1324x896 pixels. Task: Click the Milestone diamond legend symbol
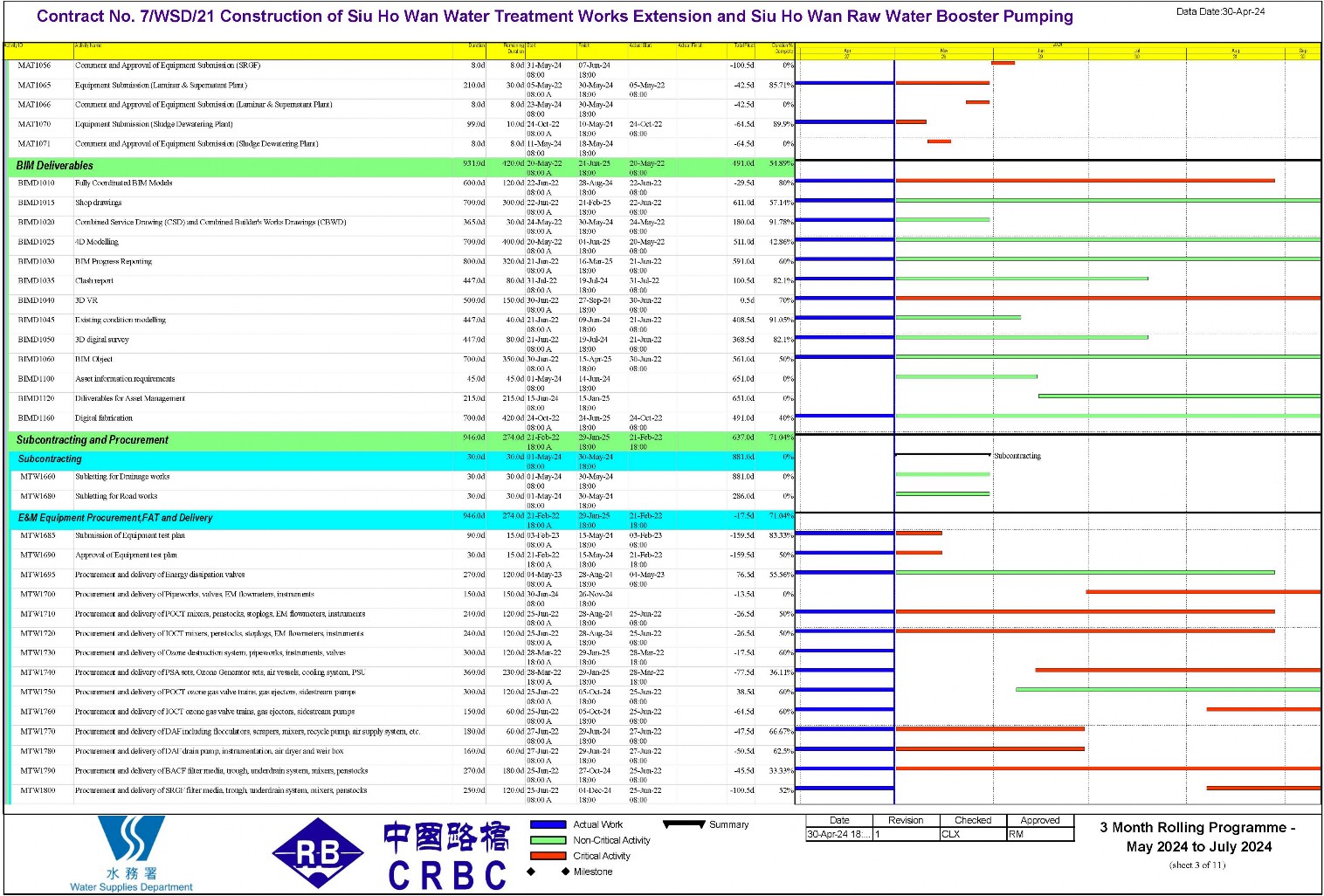click(548, 872)
